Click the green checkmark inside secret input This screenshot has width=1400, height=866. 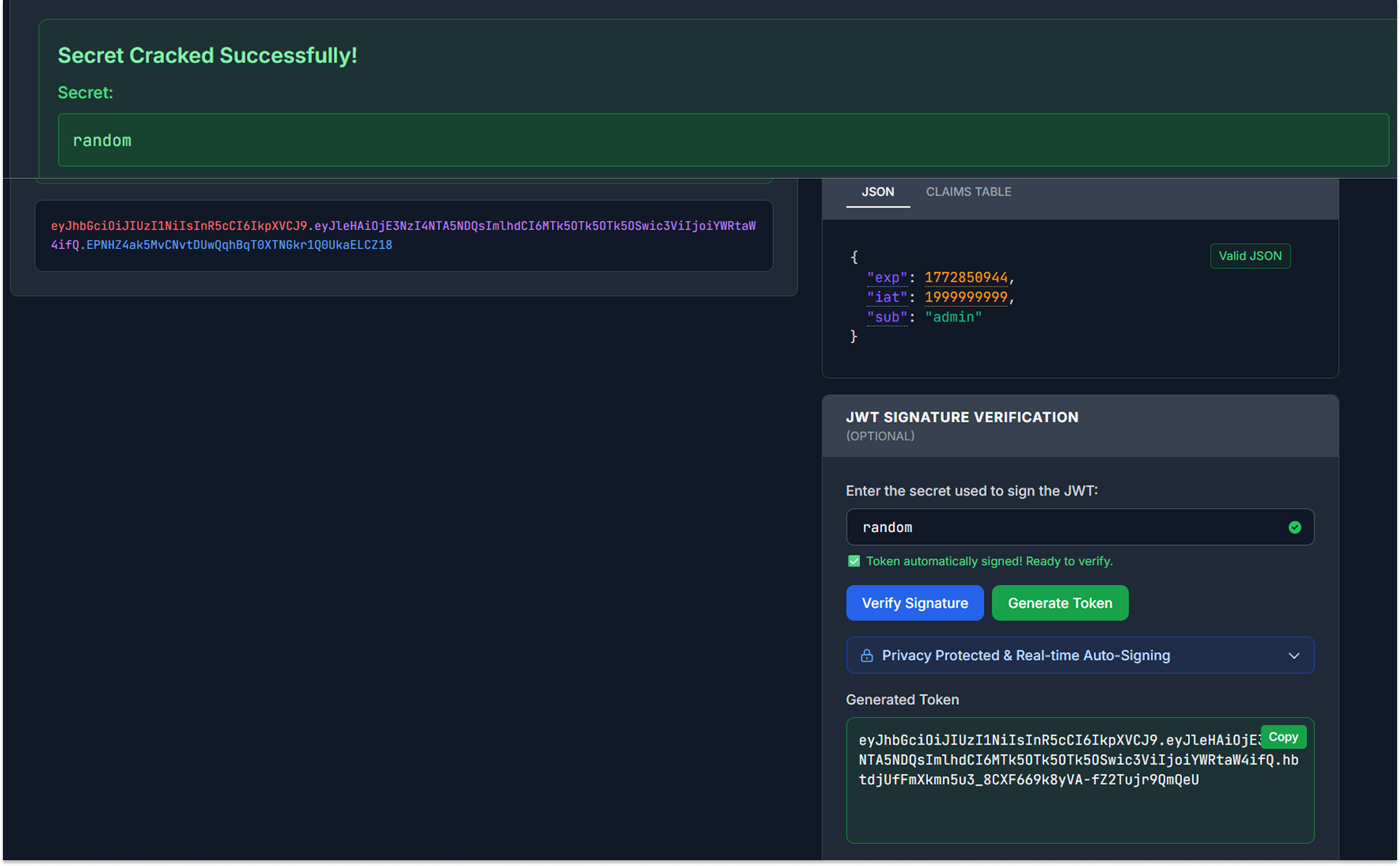click(x=1294, y=528)
